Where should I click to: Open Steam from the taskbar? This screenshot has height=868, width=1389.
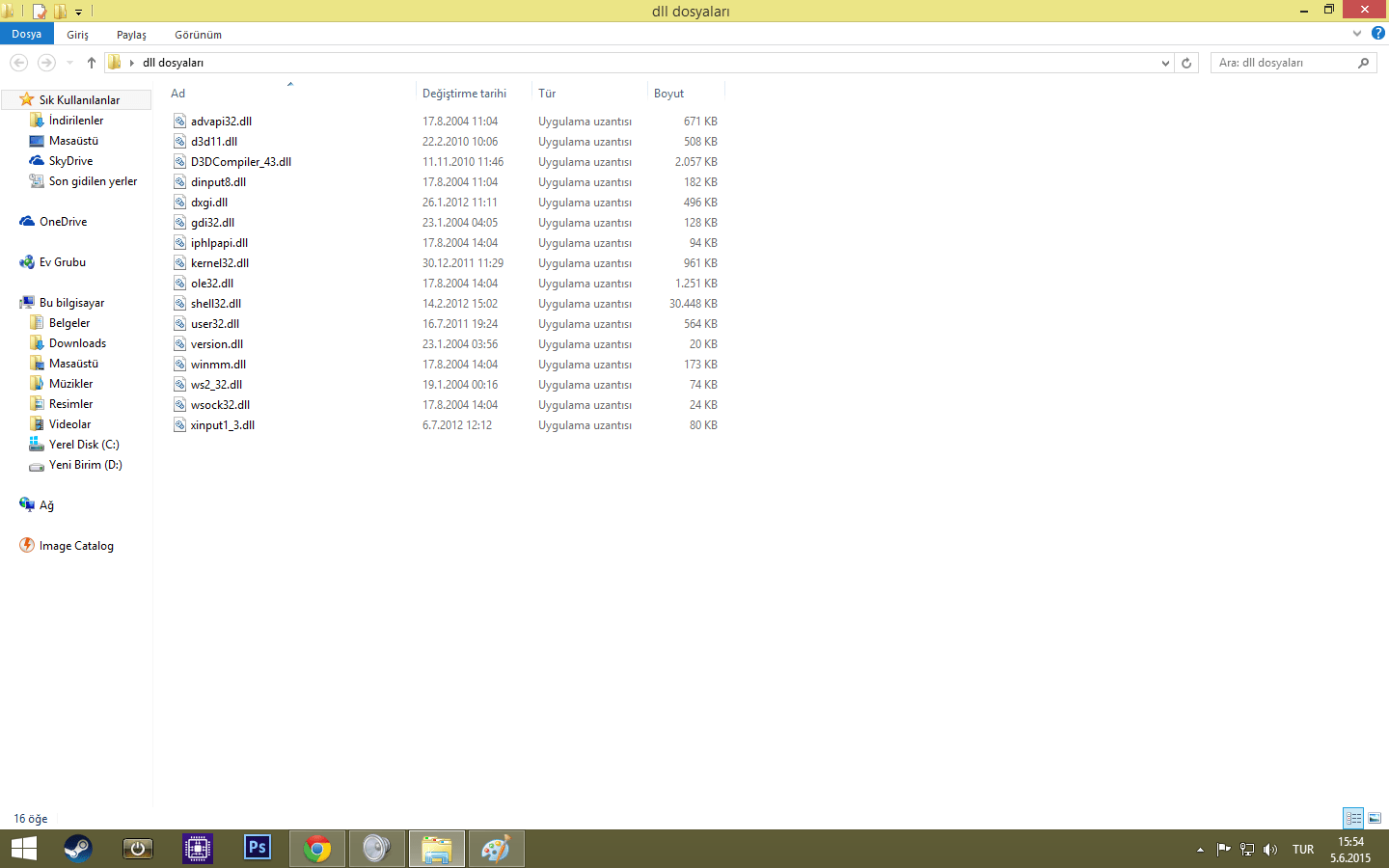tap(78, 849)
